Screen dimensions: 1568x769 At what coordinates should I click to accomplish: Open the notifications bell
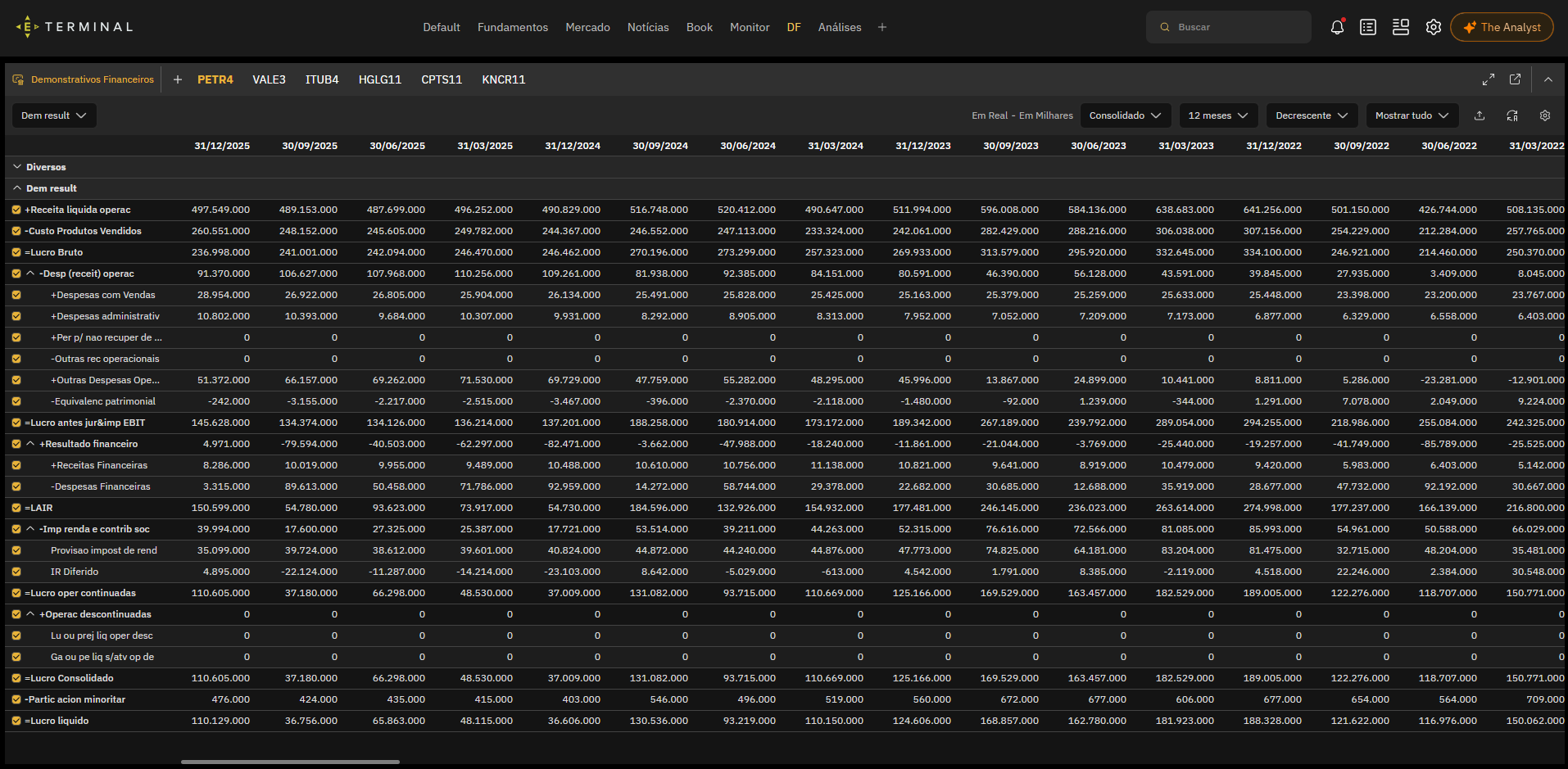(x=1337, y=27)
